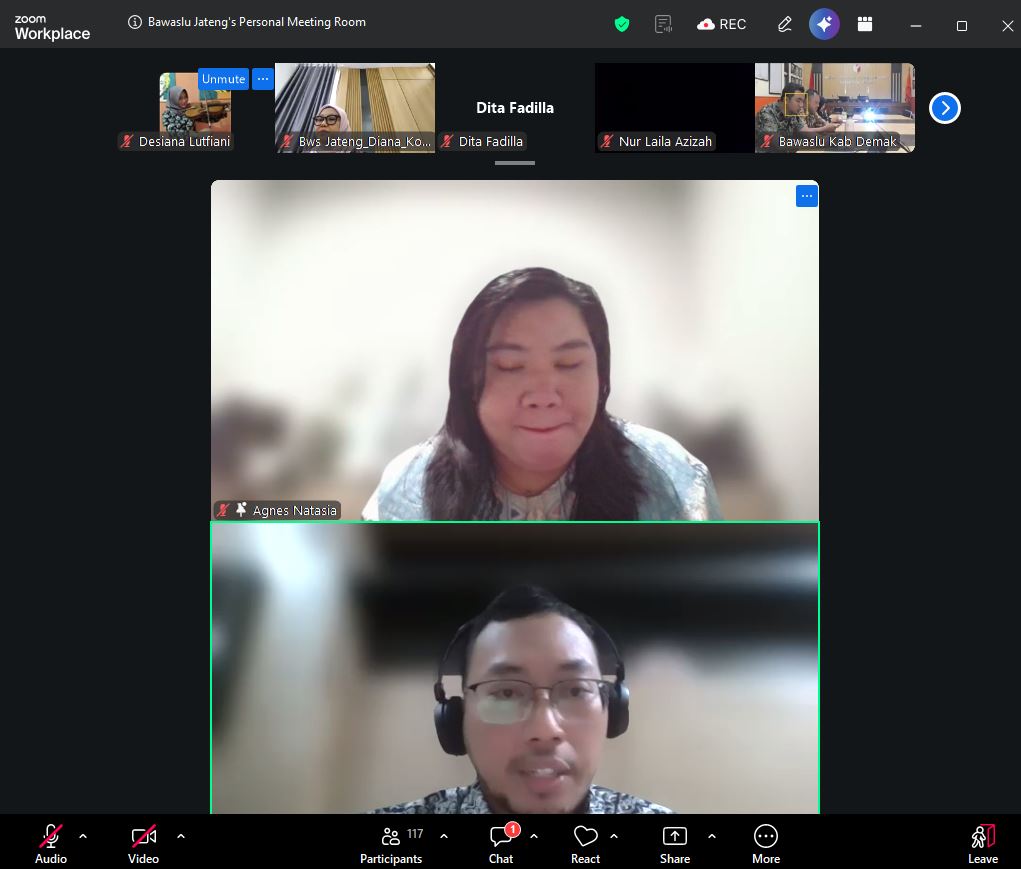Open the Chat panel

point(501,844)
